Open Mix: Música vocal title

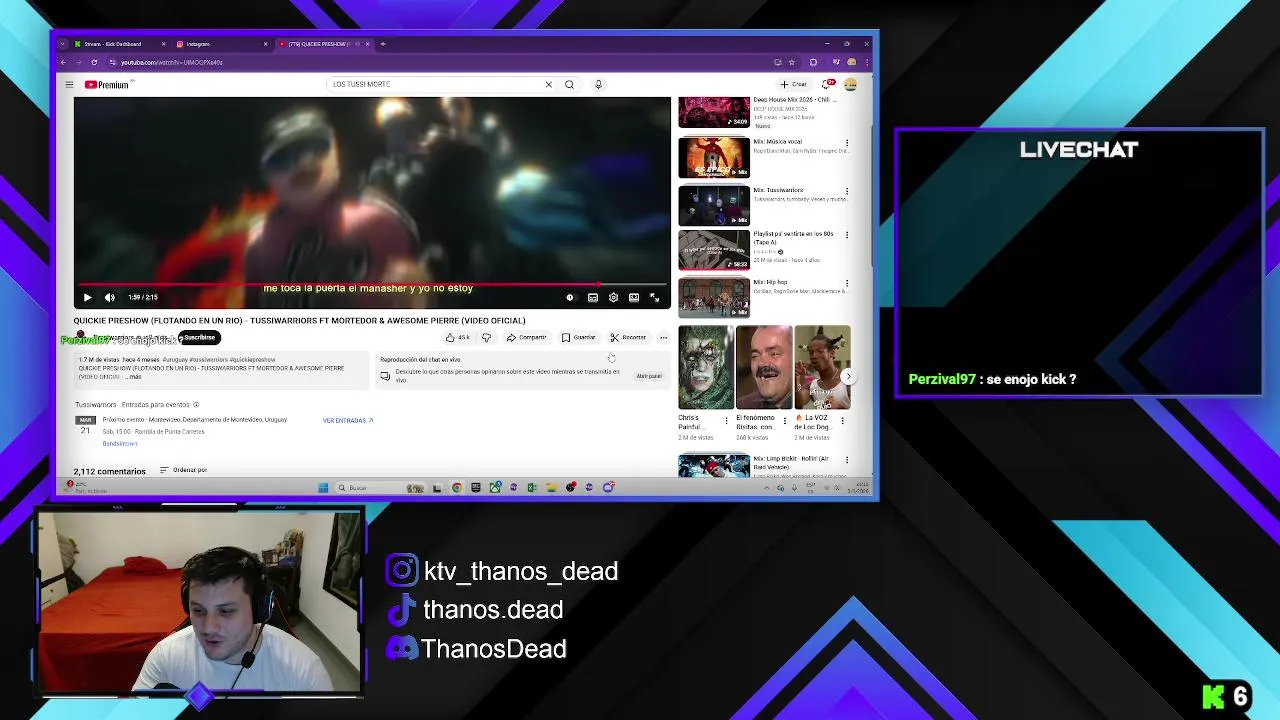pyautogui.click(x=778, y=142)
